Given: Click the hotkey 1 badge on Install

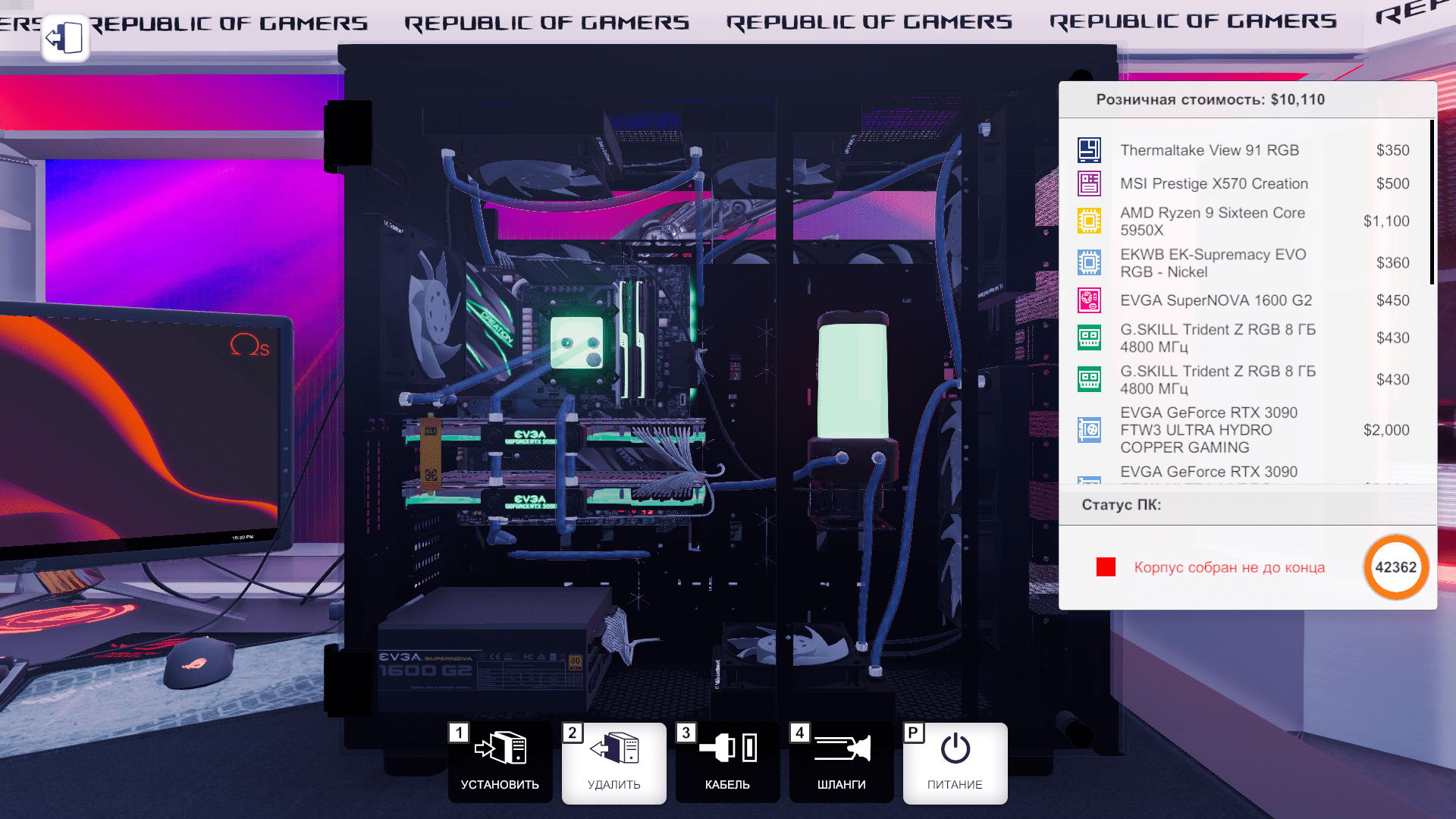Looking at the screenshot, I should 458,733.
